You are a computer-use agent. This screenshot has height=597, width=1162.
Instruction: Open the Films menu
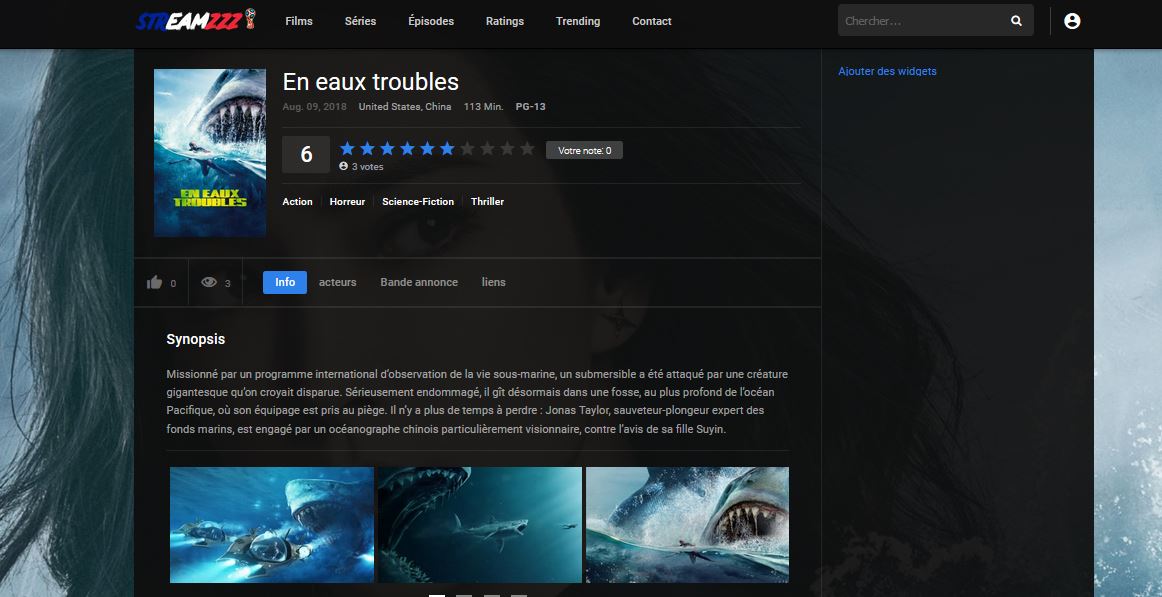pyautogui.click(x=299, y=21)
